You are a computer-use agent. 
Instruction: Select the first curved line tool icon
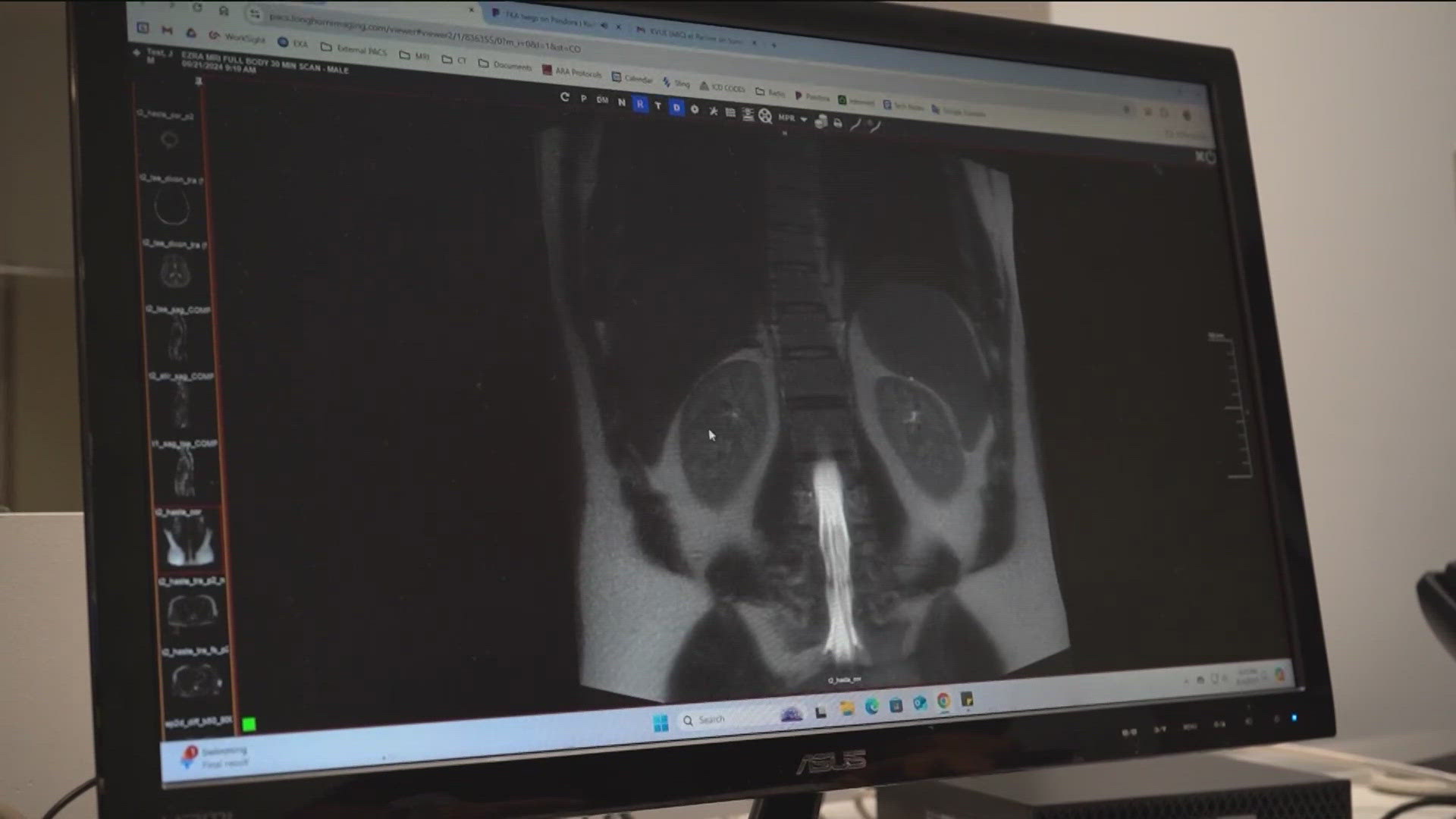click(855, 125)
